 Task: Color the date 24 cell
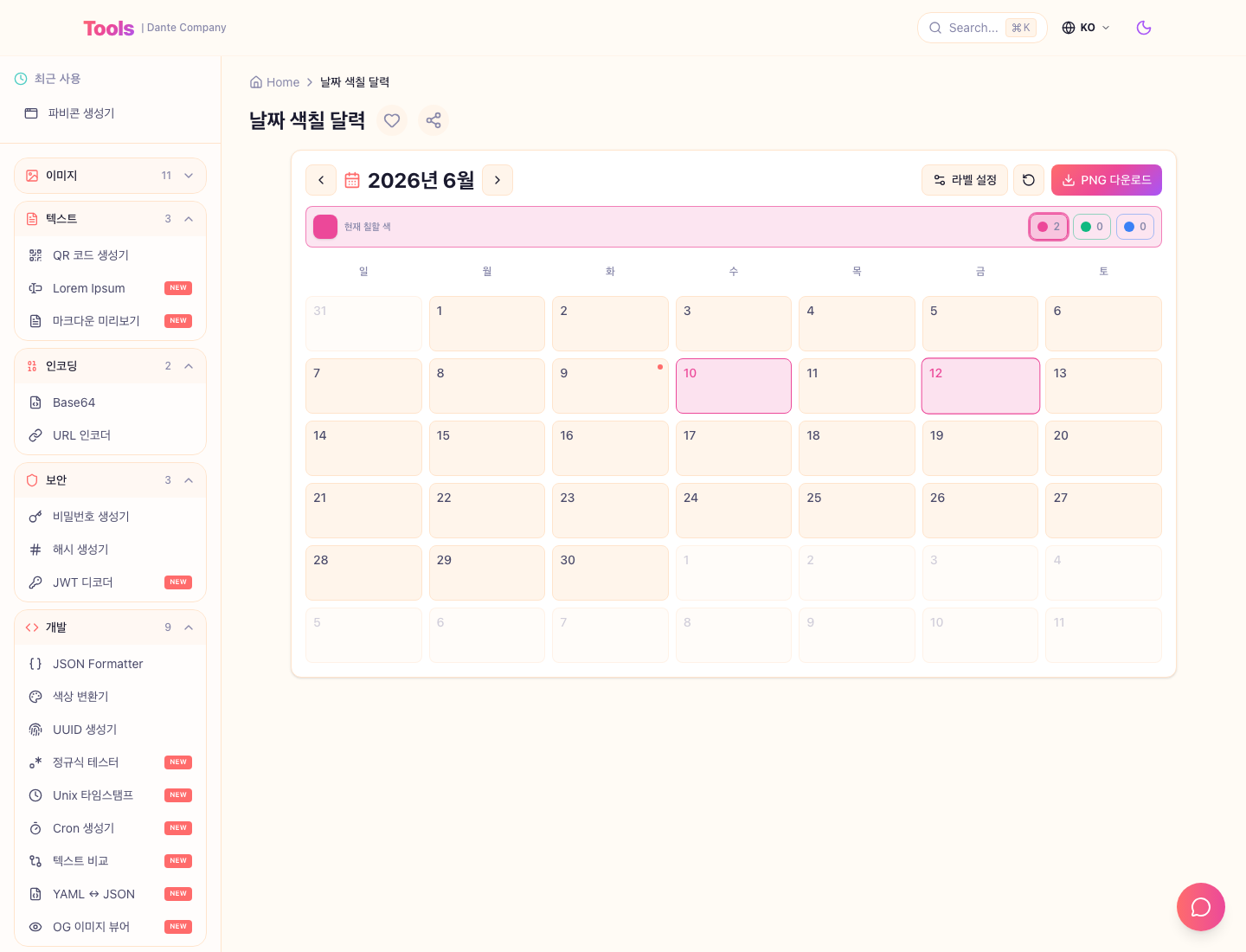tap(734, 511)
